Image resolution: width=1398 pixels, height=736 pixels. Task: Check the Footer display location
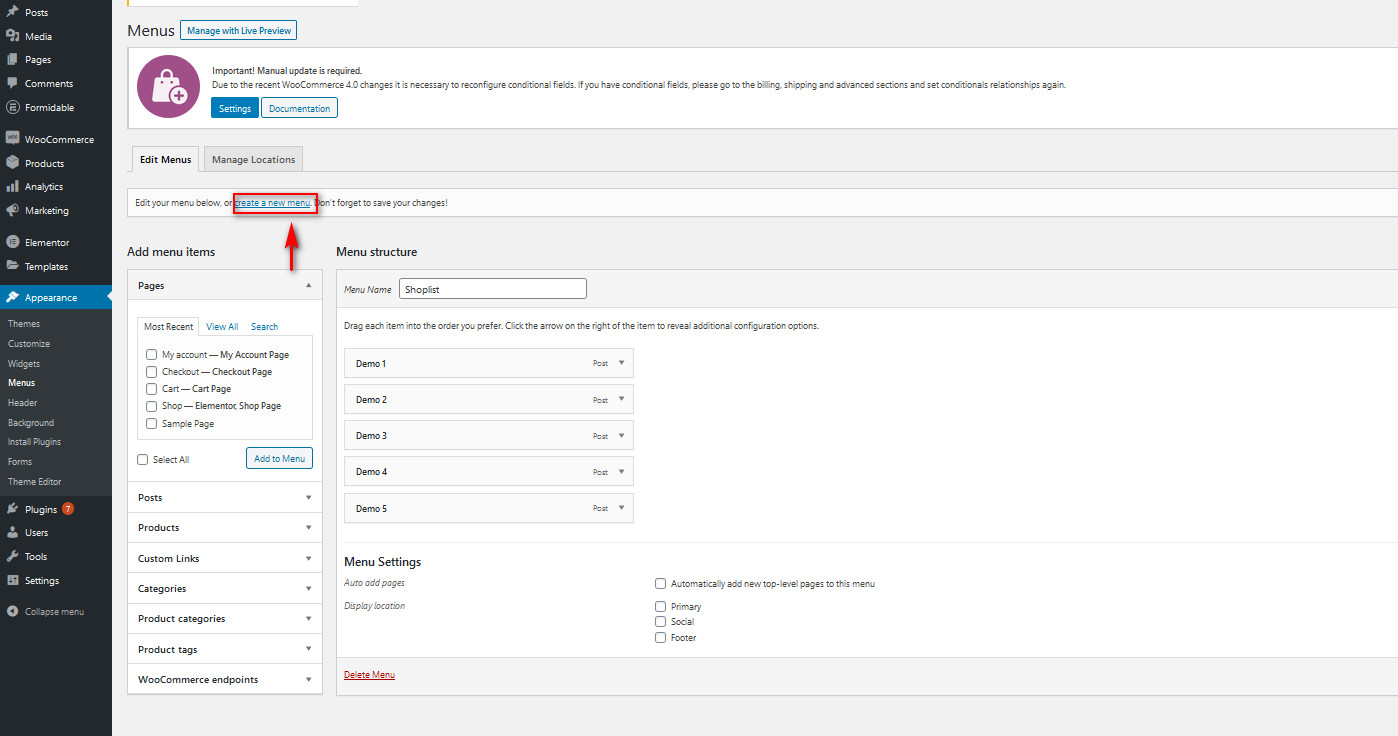tap(660, 638)
